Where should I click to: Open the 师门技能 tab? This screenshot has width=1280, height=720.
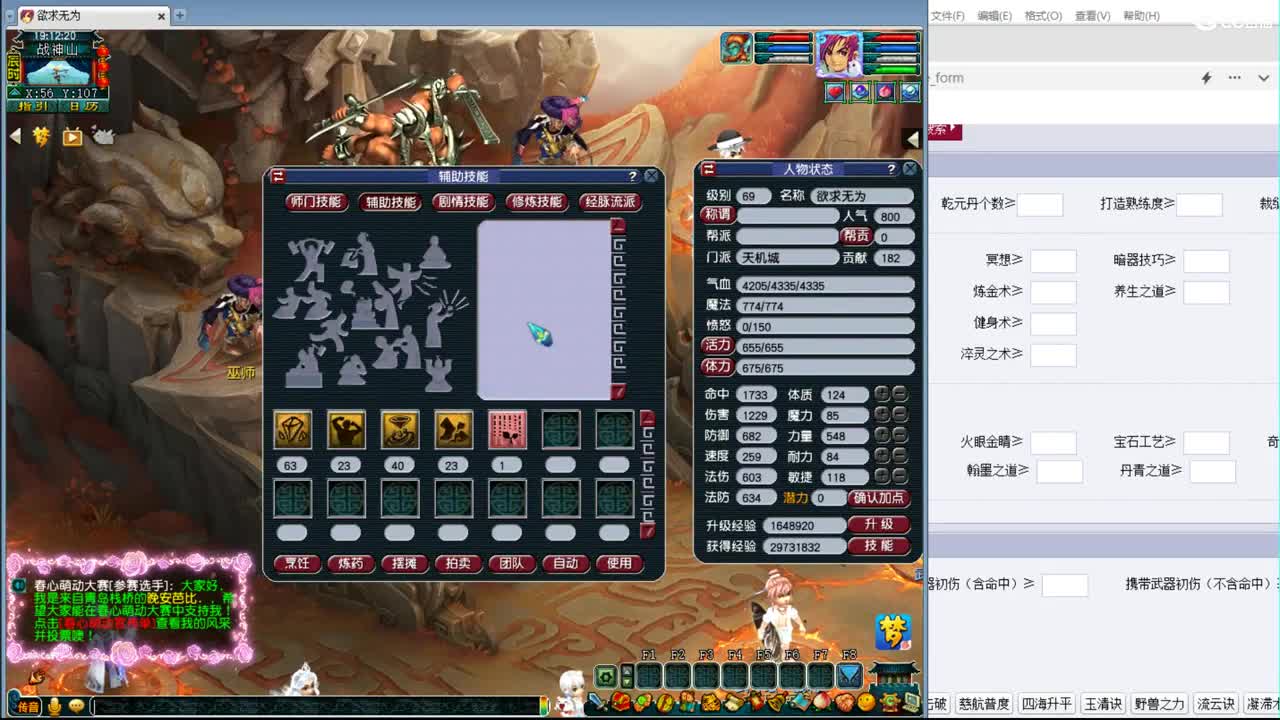(315, 201)
